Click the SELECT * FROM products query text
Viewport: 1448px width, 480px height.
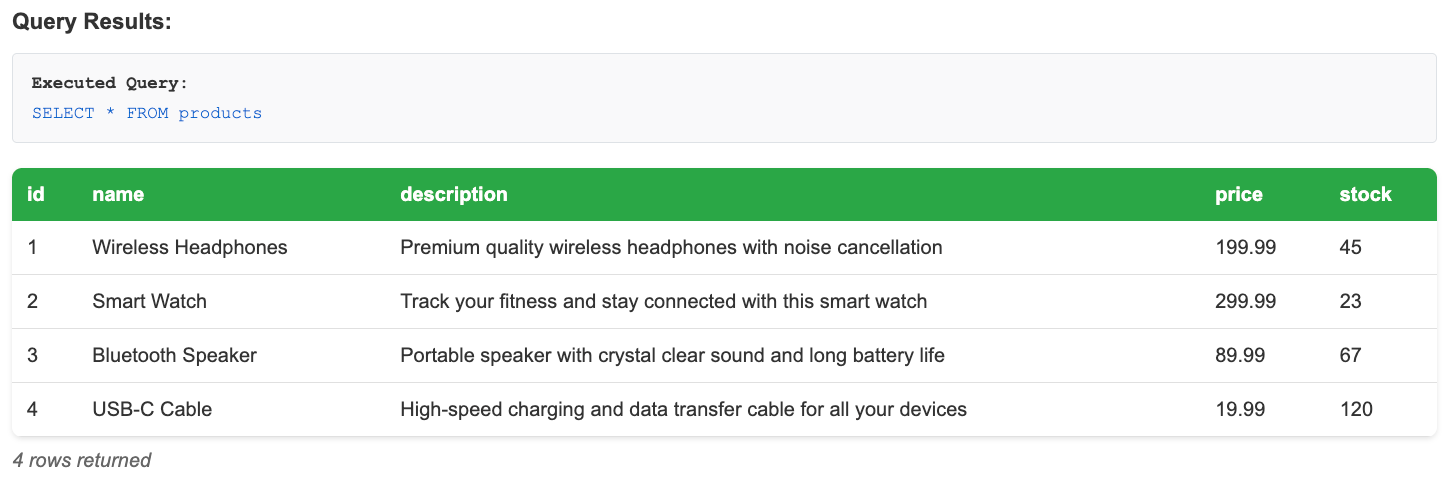point(147,113)
